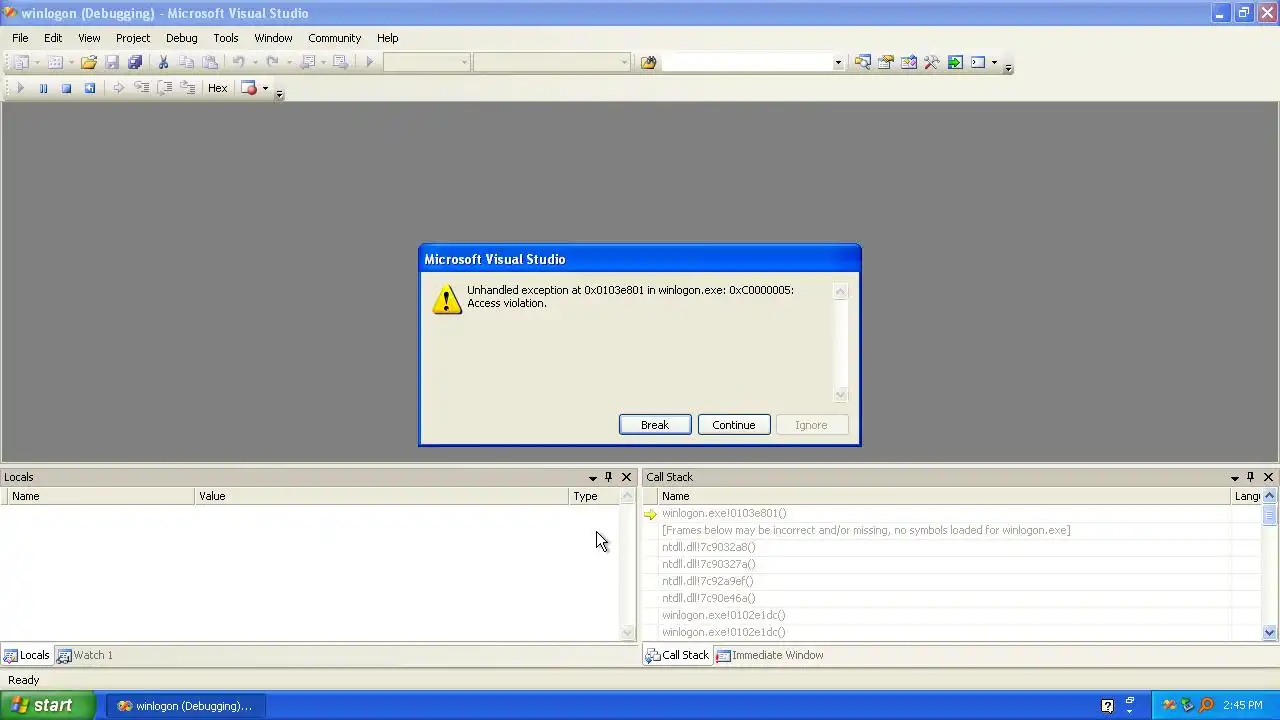Open the Start Page green arrow icon
The width and height of the screenshot is (1280, 720).
point(955,62)
